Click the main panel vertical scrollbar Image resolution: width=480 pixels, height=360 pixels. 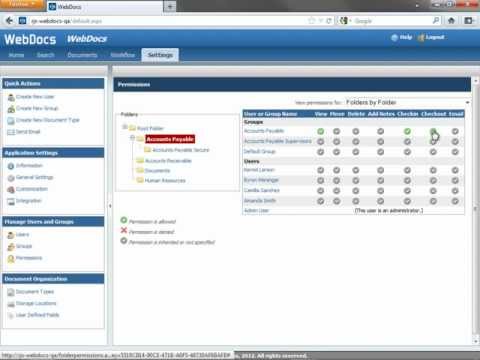(476, 210)
